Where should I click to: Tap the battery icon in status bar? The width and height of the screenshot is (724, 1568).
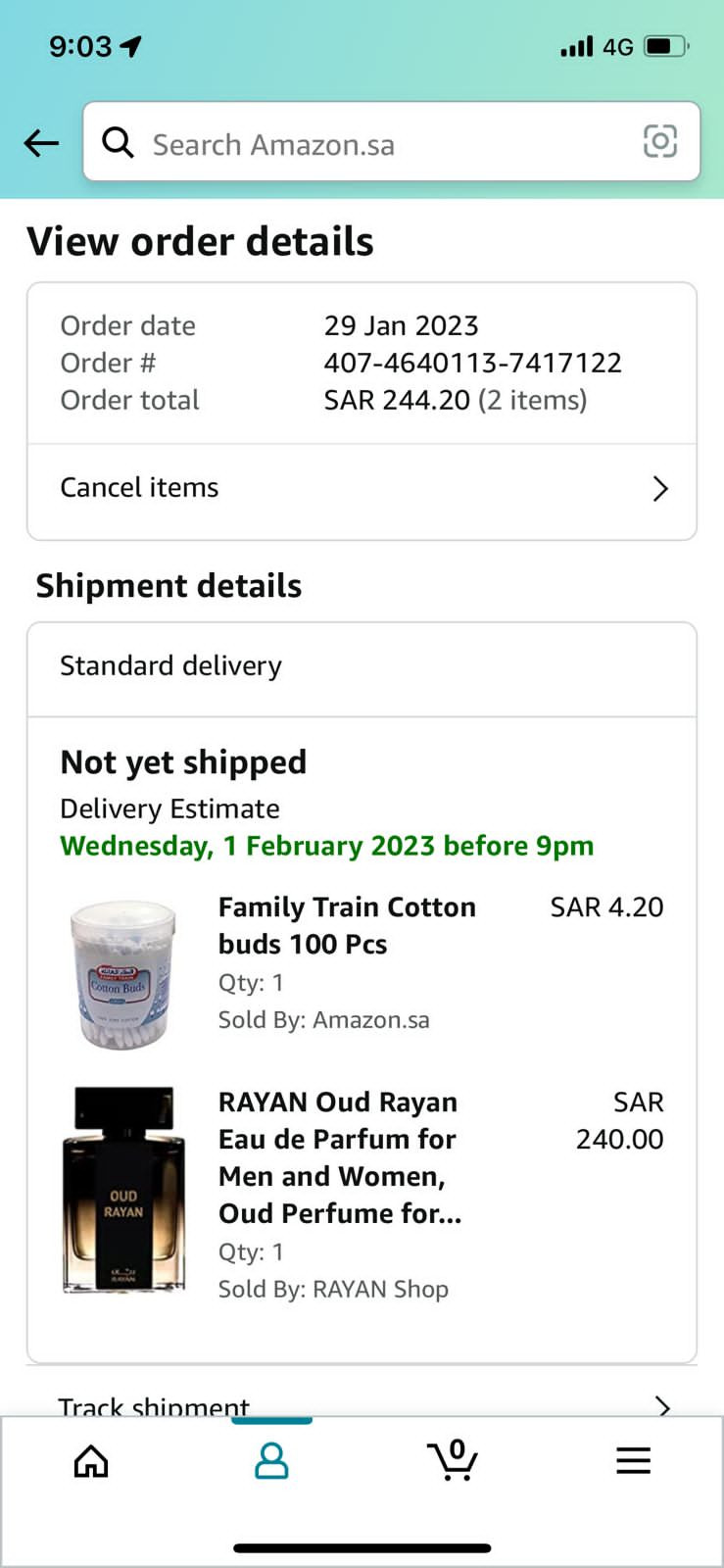(x=665, y=46)
